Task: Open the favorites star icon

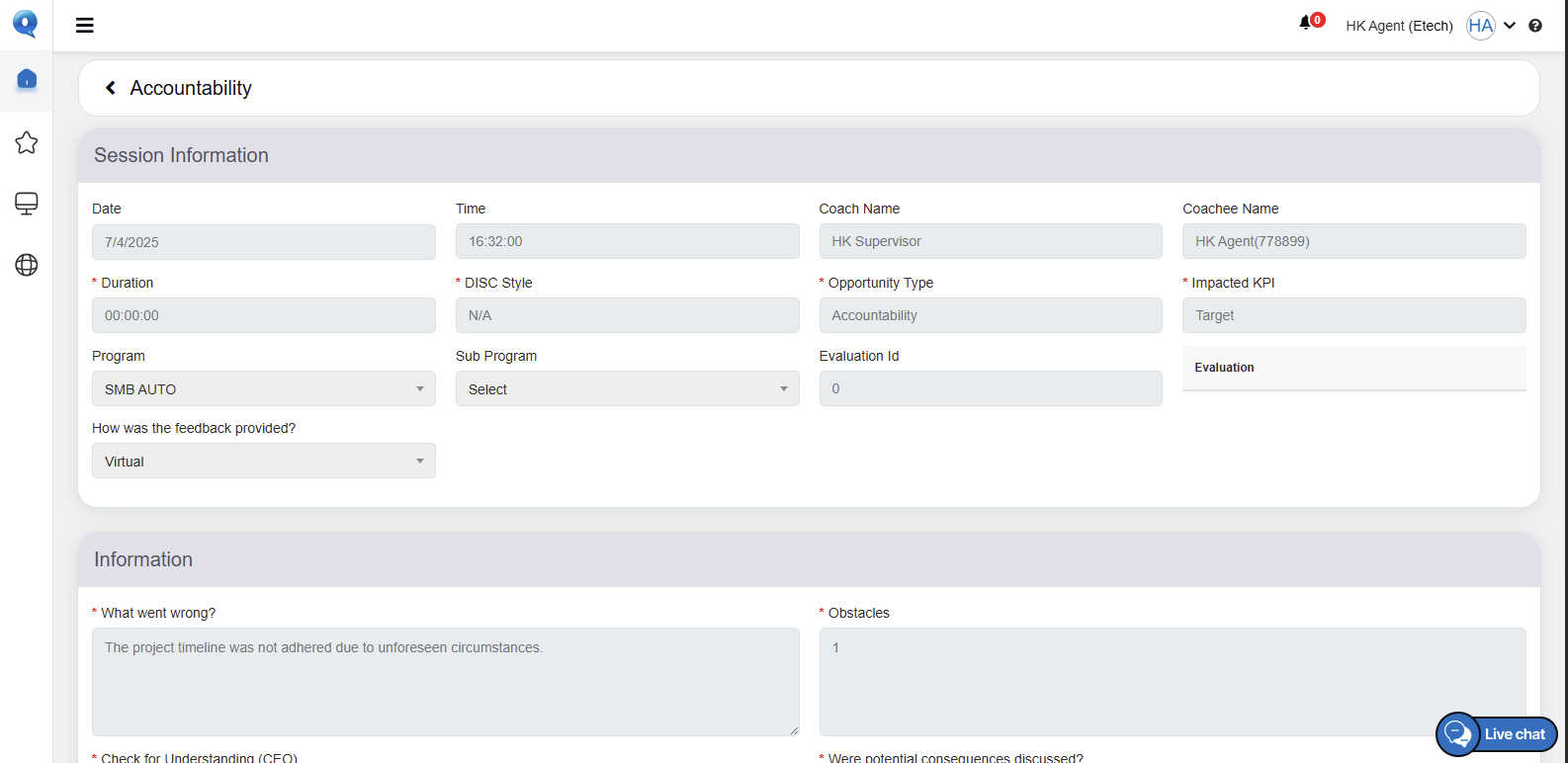Action: coord(27,143)
